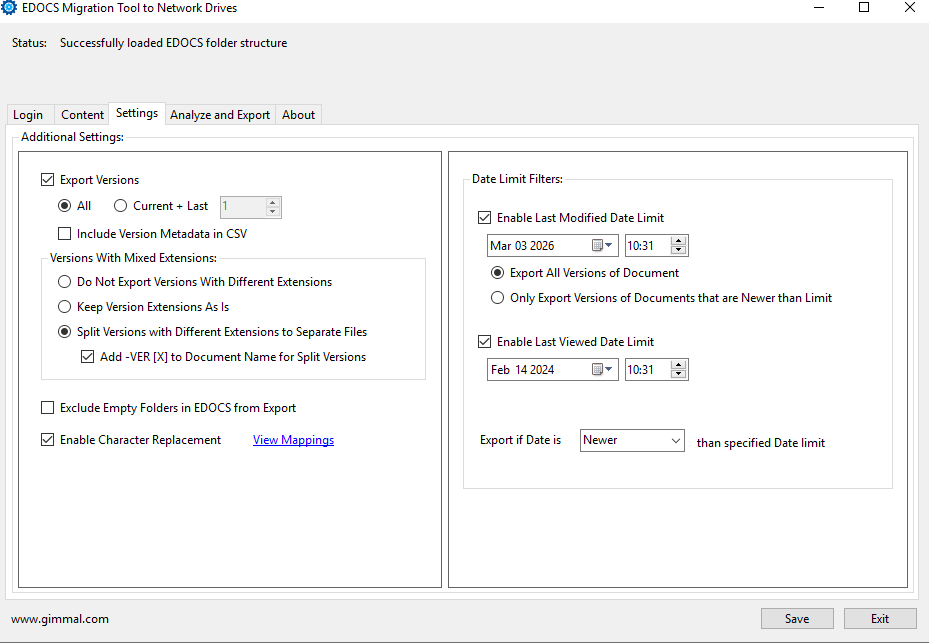Expand the Export if Date is dropdown
The width and height of the screenshot is (929, 643).
(x=676, y=441)
